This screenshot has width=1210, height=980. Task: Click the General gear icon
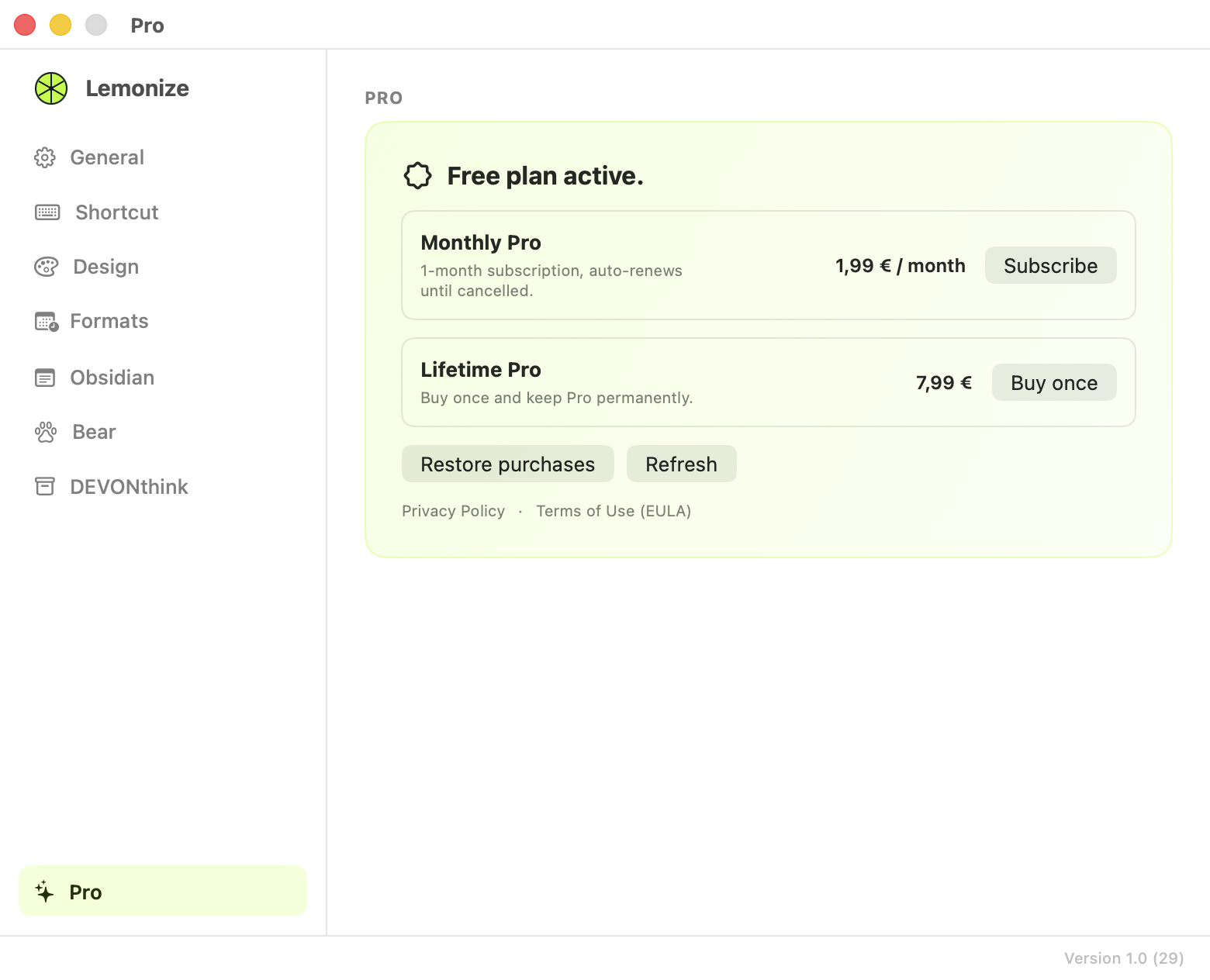(45, 157)
